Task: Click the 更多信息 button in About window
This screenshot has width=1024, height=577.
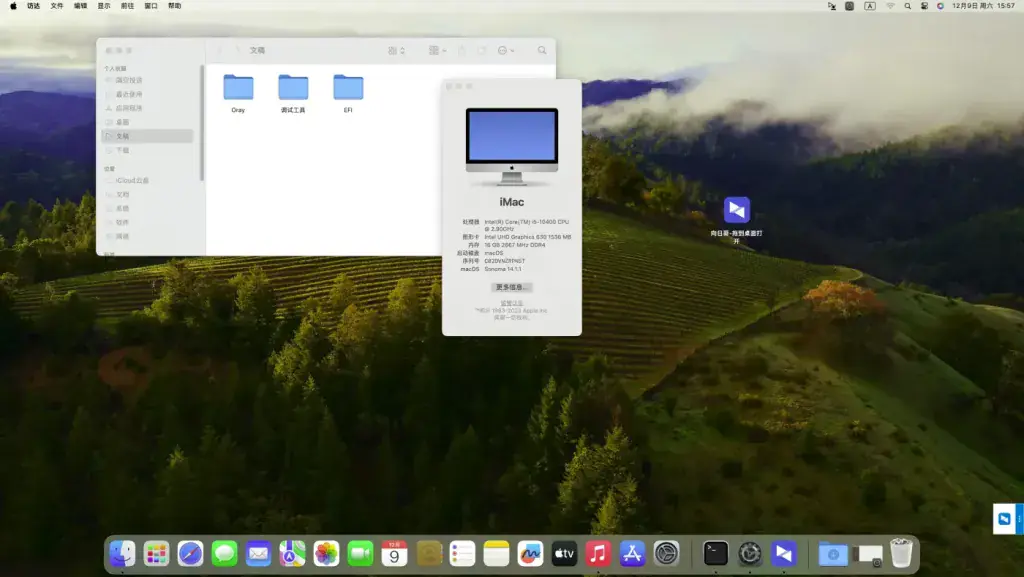Action: (x=511, y=287)
